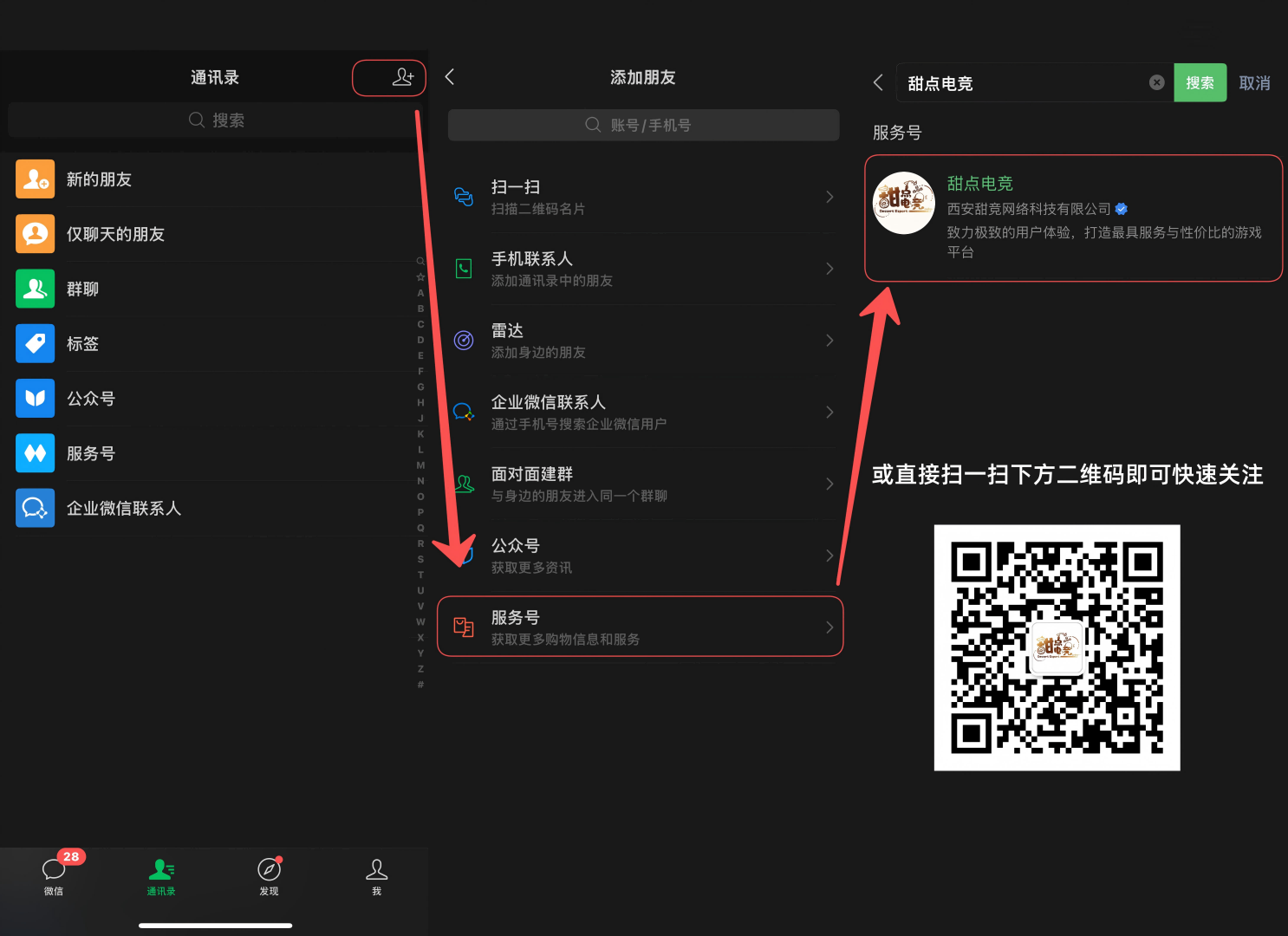This screenshot has width=1288, height=936.
Task: Go back from the search screen
Action: [878, 82]
